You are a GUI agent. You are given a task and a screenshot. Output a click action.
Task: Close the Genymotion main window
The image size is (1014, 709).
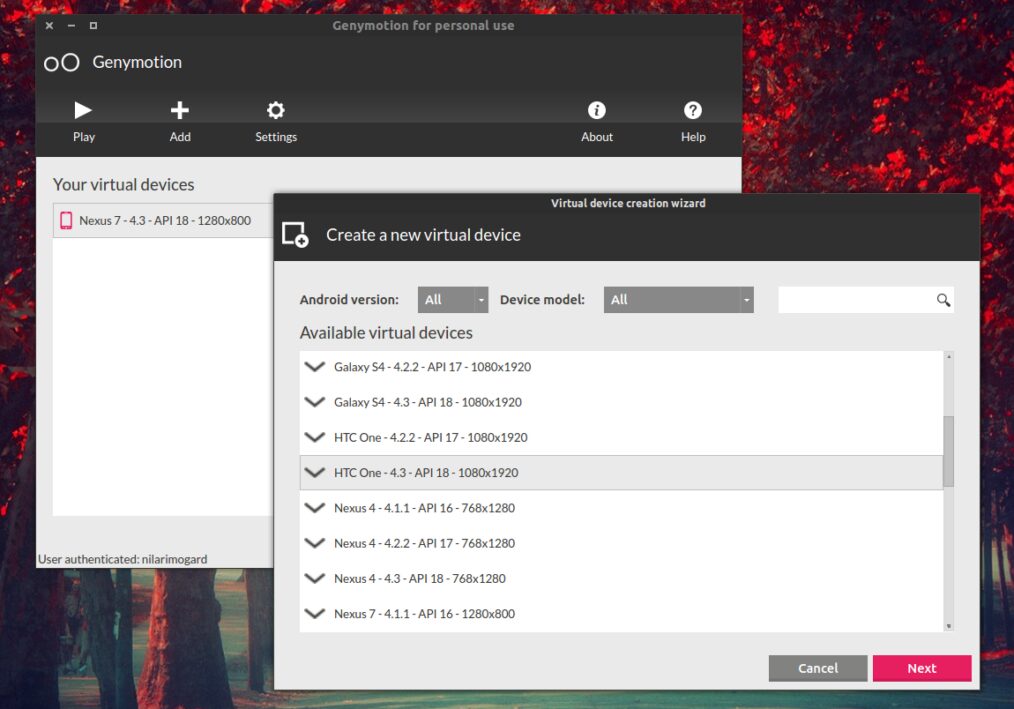point(50,25)
